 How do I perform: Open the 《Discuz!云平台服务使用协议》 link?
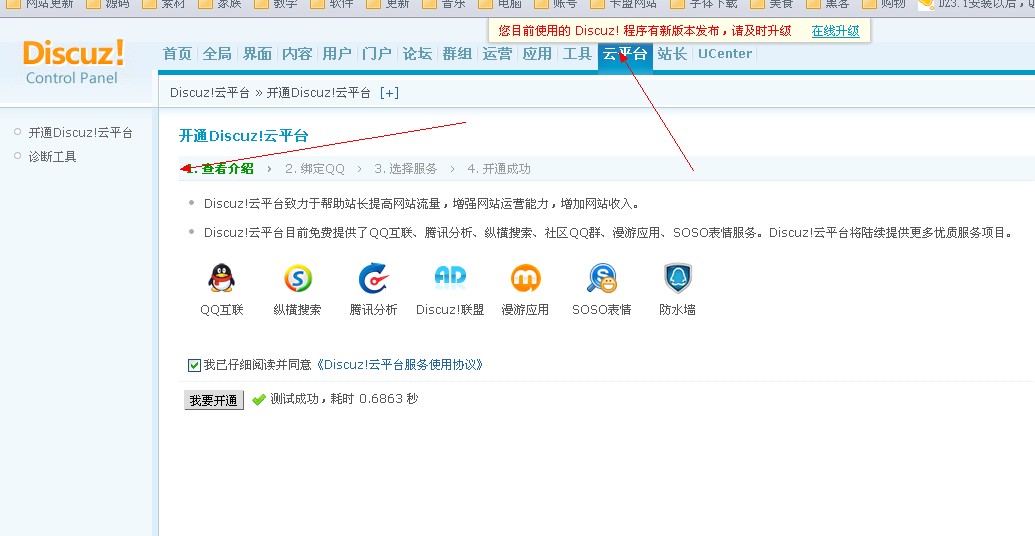tap(399, 364)
